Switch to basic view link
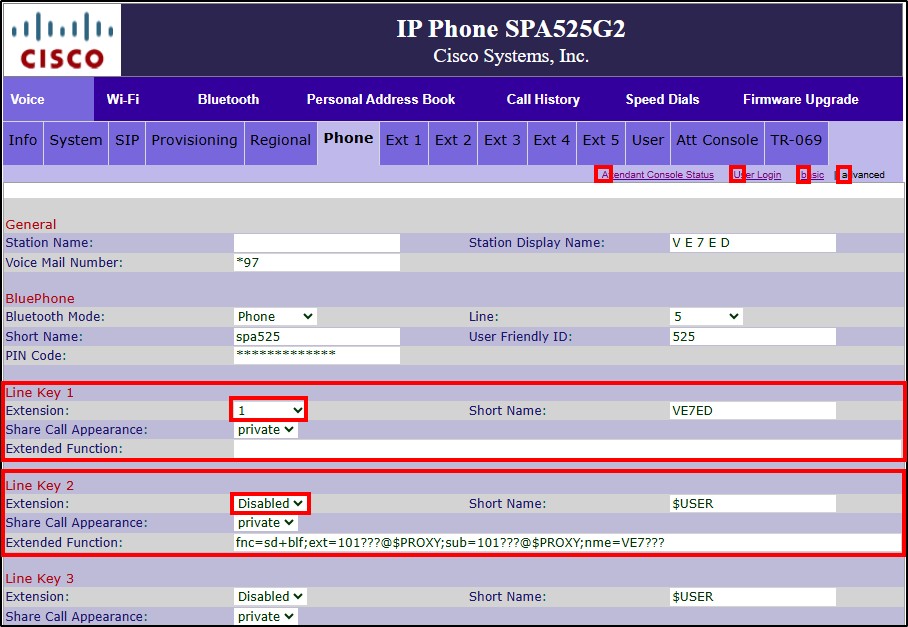The width and height of the screenshot is (908, 627). tap(812, 175)
